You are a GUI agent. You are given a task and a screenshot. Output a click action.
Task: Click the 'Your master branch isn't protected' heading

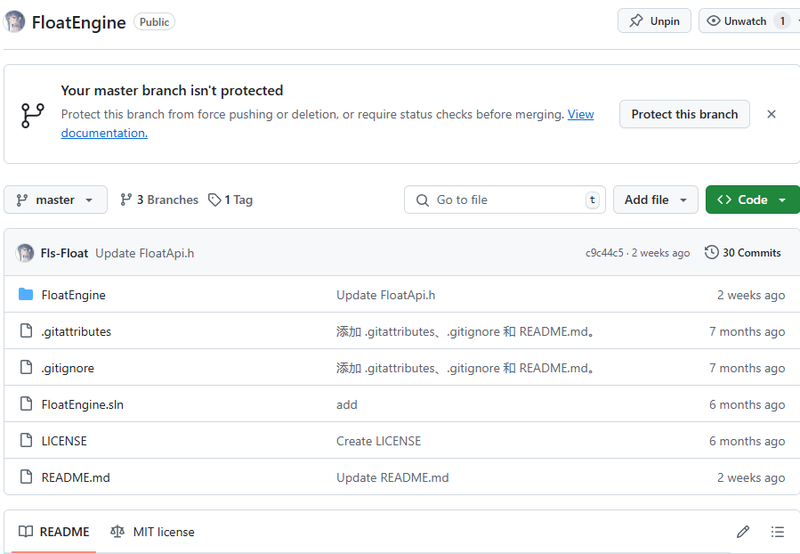point(172,90)
